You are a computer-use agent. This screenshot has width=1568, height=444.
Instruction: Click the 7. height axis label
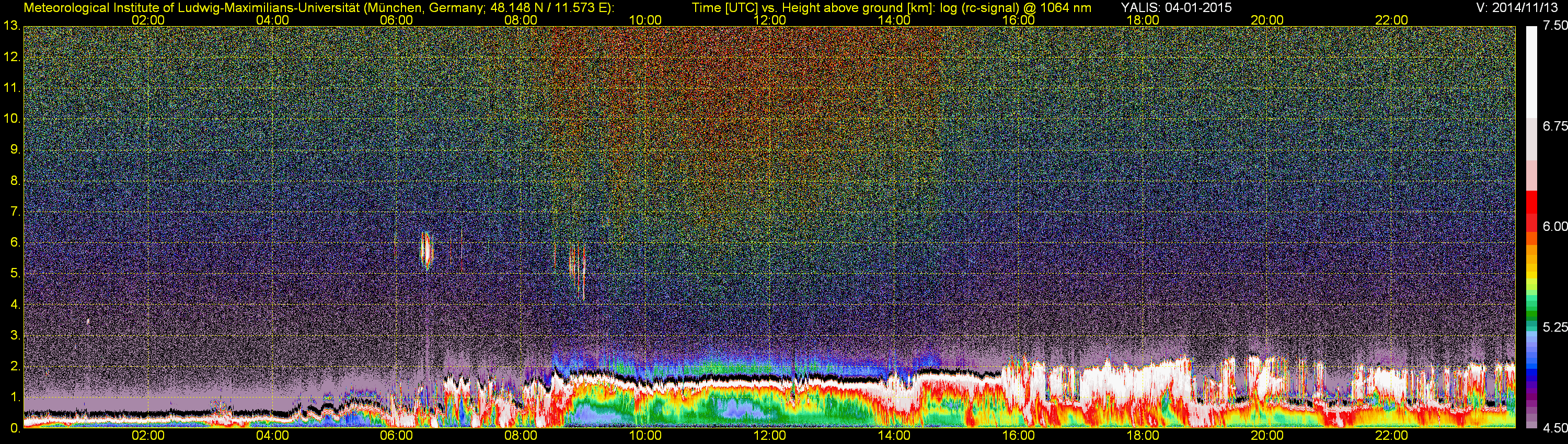pyautogui.click(x=15, y=212)
